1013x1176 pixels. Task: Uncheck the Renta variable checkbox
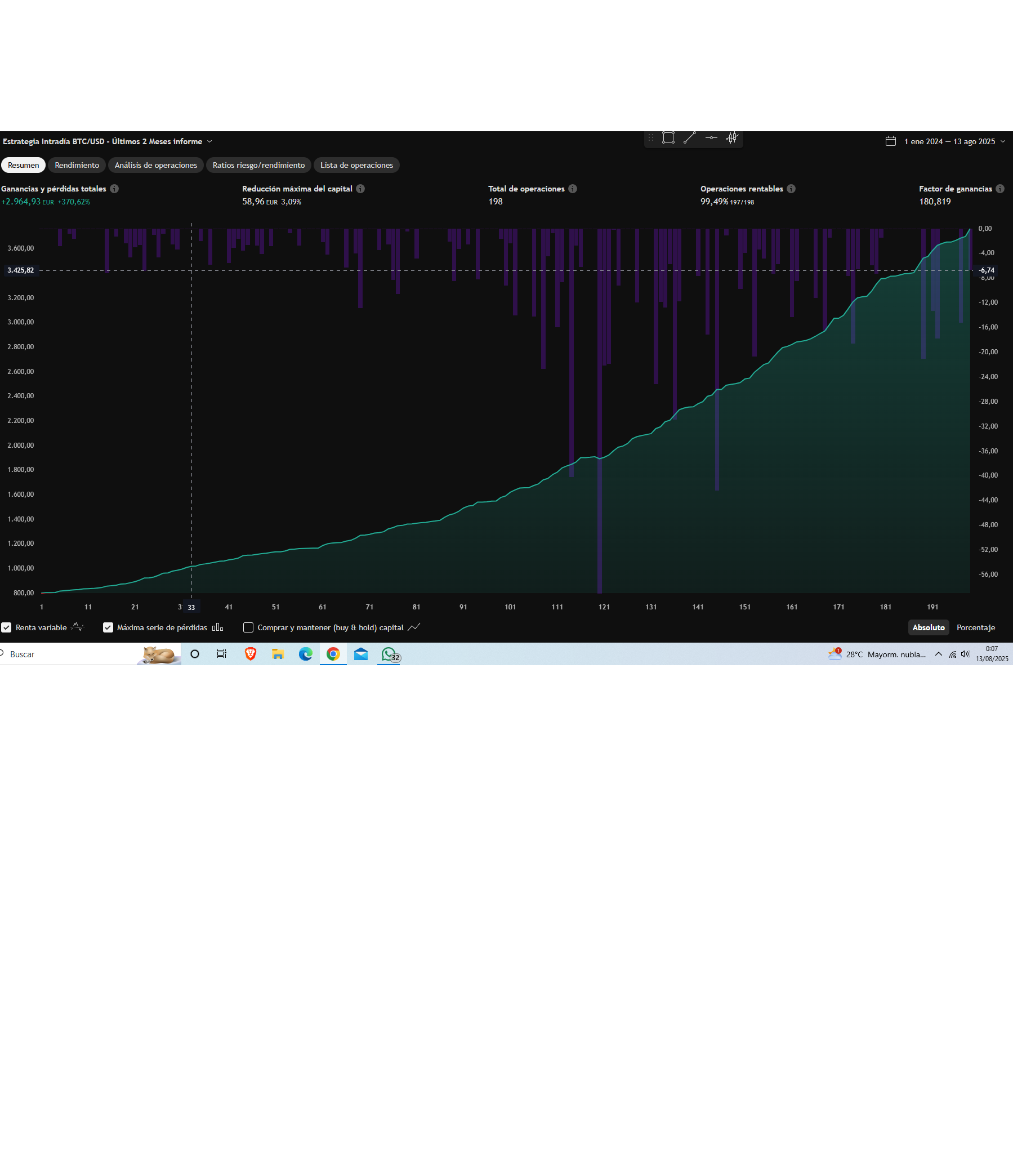(6, 628)
